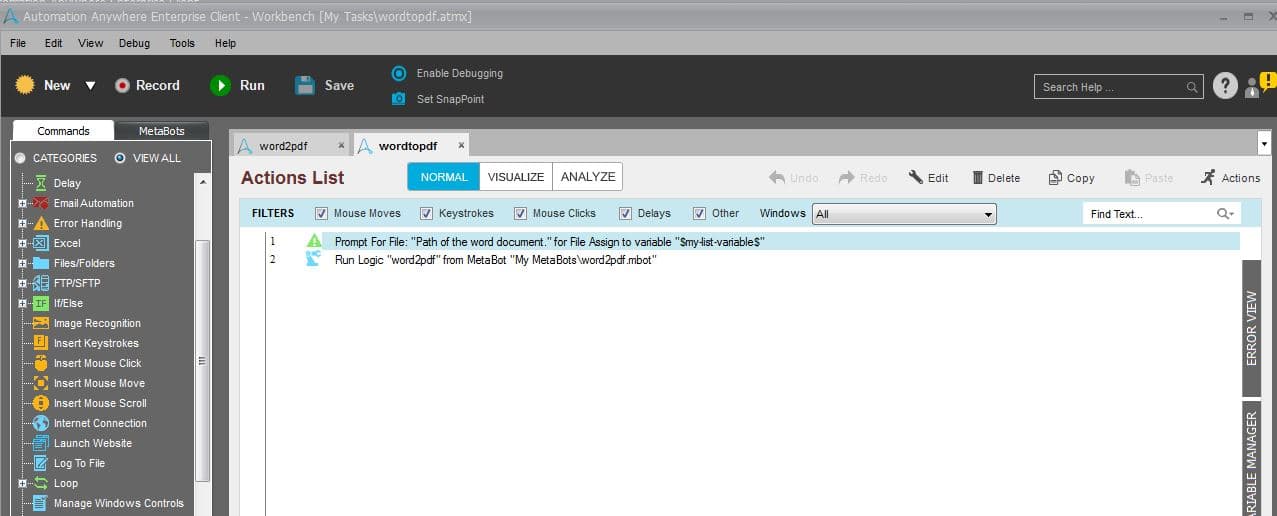Select the CATEGORIES radio button
Screen dimensions: 1277x516
(20, 158)
